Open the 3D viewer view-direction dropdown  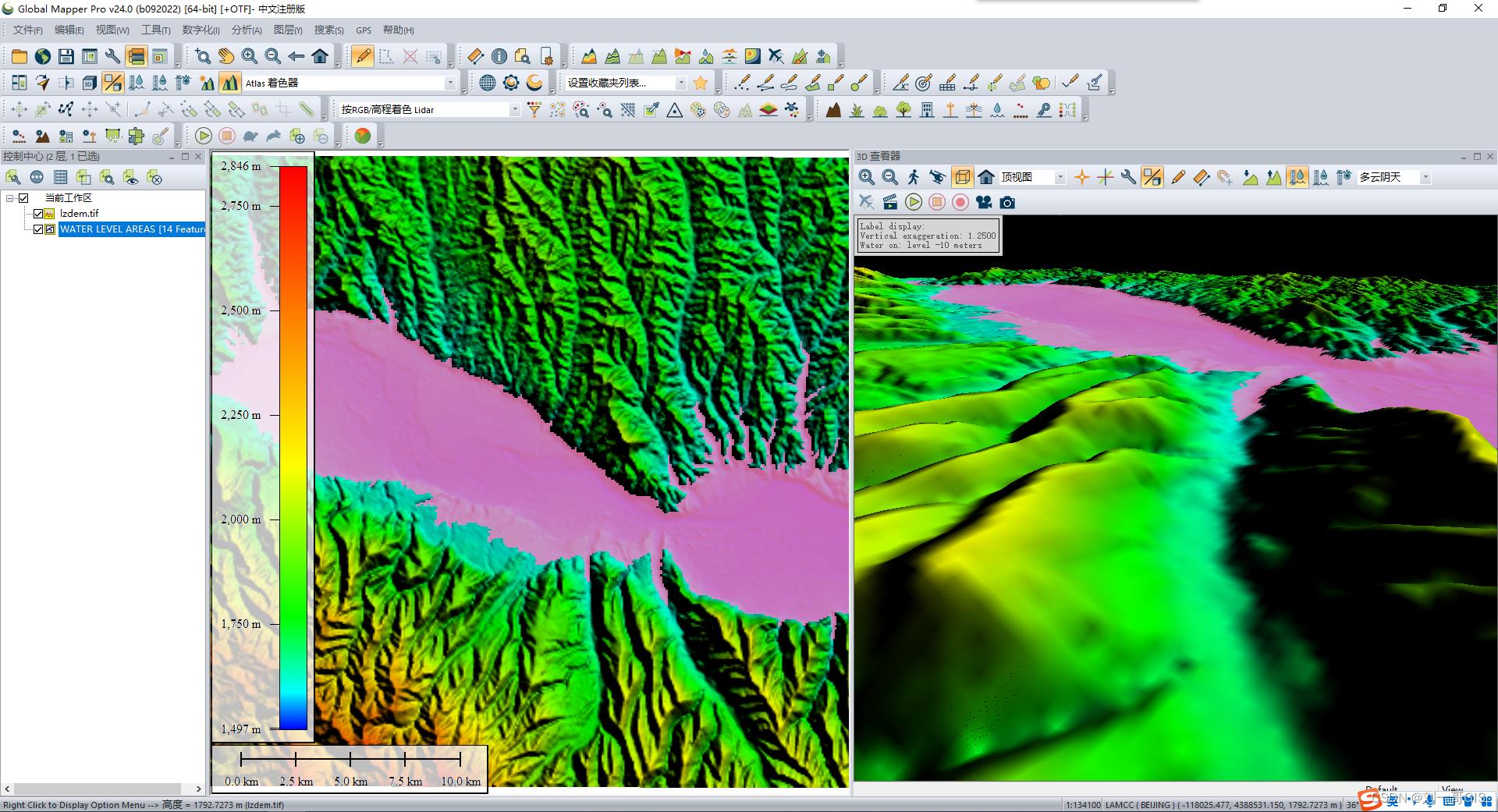[x=1060, y=178]
